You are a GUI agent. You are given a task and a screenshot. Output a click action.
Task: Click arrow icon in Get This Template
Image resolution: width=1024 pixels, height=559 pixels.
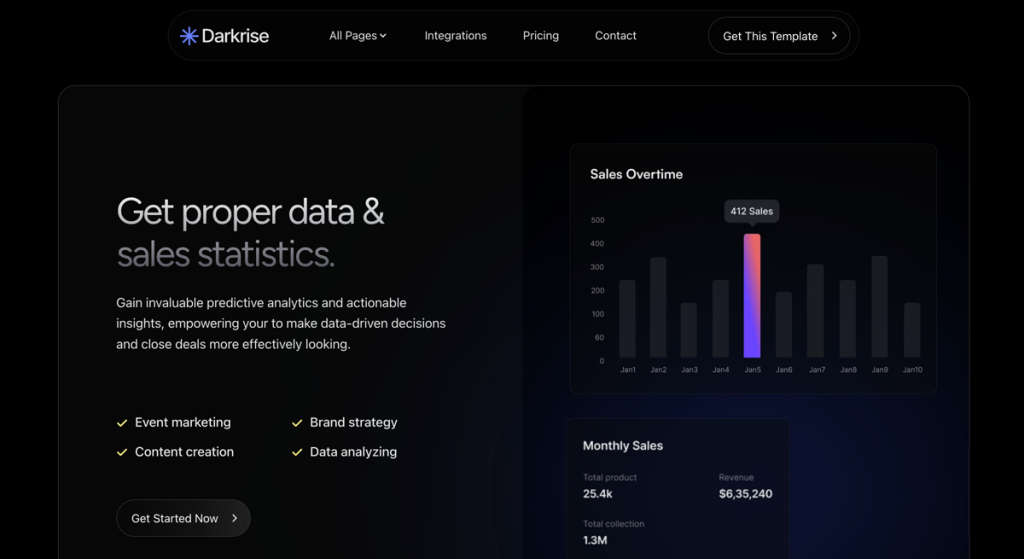pyautogui.click(x=834, y=36)
